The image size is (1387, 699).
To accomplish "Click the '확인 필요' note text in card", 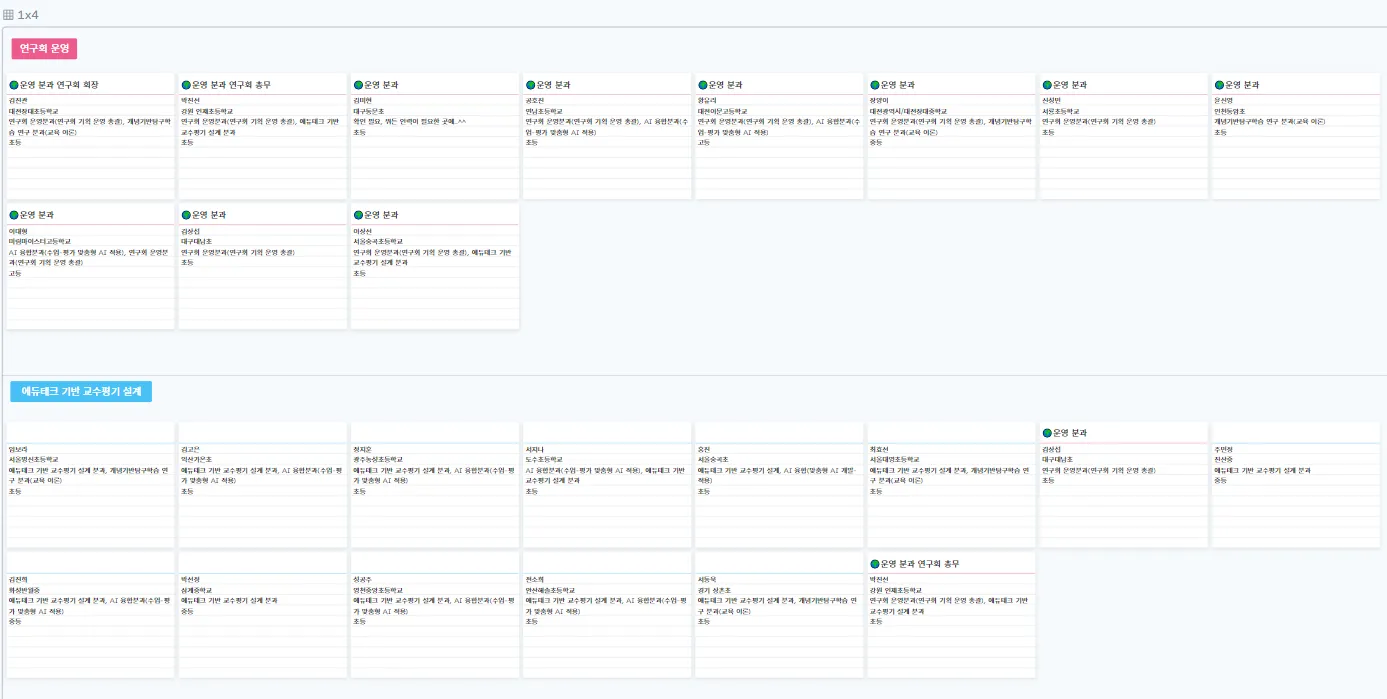I will pyautogui.click(x=410, y=121).
